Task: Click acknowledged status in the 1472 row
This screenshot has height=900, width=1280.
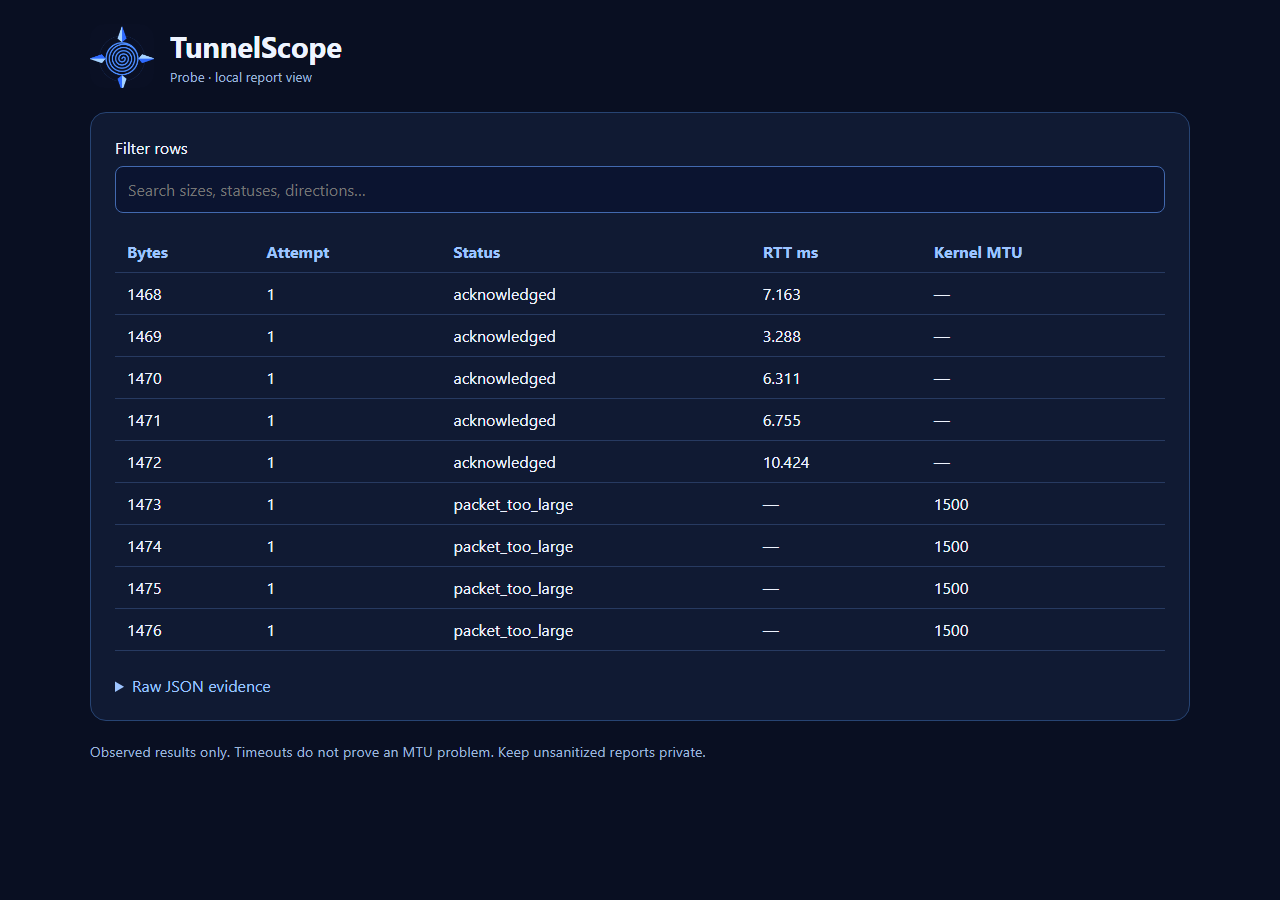Action: tap(504, 463)
